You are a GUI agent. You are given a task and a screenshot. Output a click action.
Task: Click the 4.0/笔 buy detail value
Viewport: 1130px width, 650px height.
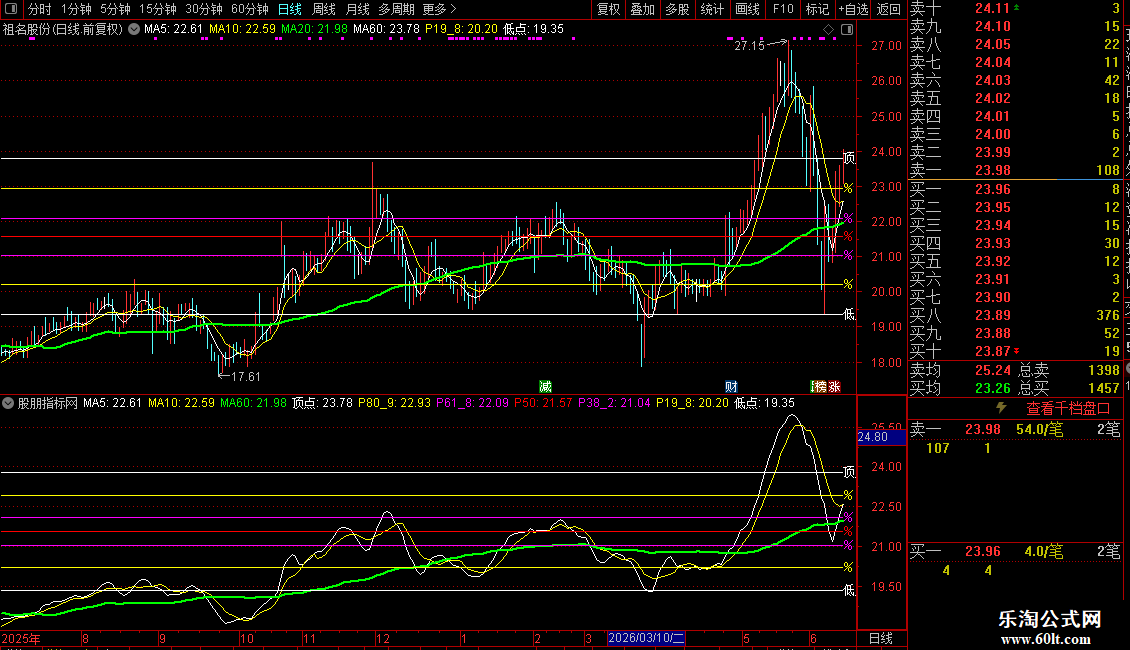point(1044,551)
